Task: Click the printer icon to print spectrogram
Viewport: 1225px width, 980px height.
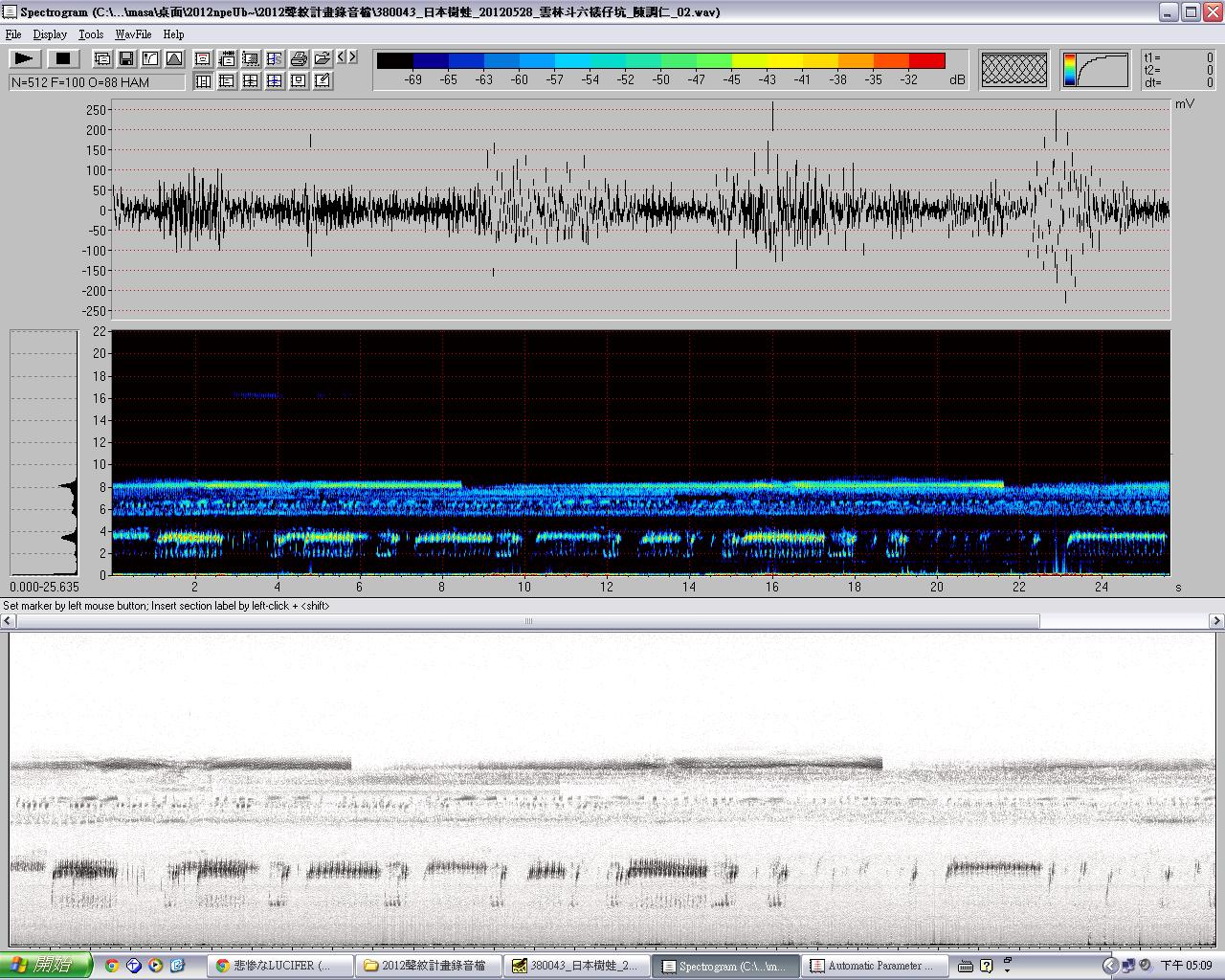Action: pyautogui.click(x=299, y=58)
